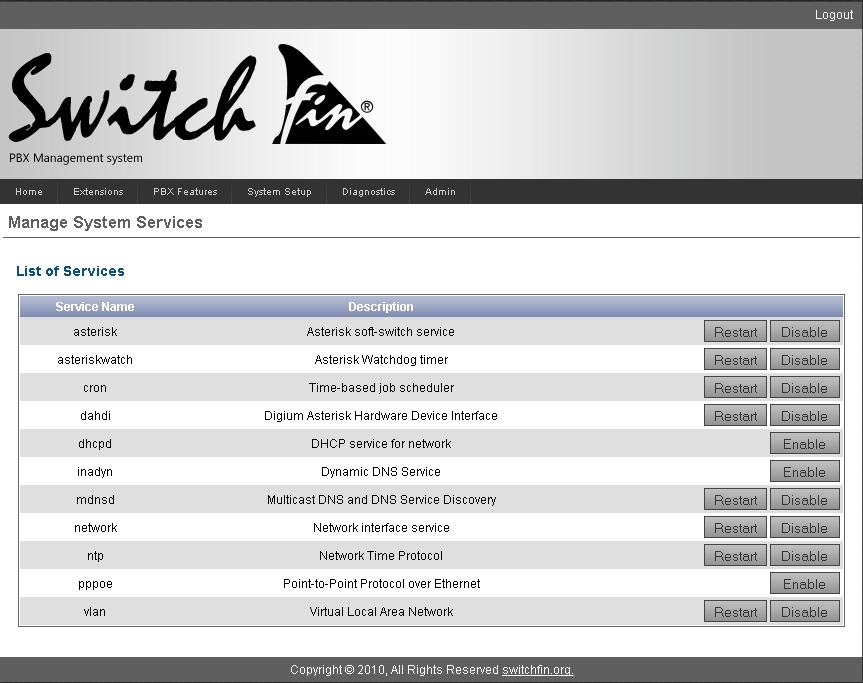
Task: Click 'Virtual Local Area Network' description
Action: pyautogui.click(x=381, y=612)
